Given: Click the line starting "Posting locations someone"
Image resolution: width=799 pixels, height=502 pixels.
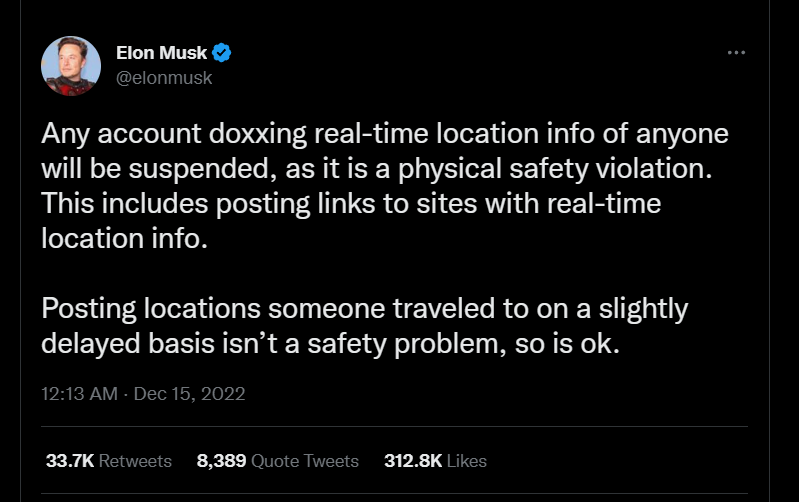Looking at the screenshot, I should (x=364, y=309).
